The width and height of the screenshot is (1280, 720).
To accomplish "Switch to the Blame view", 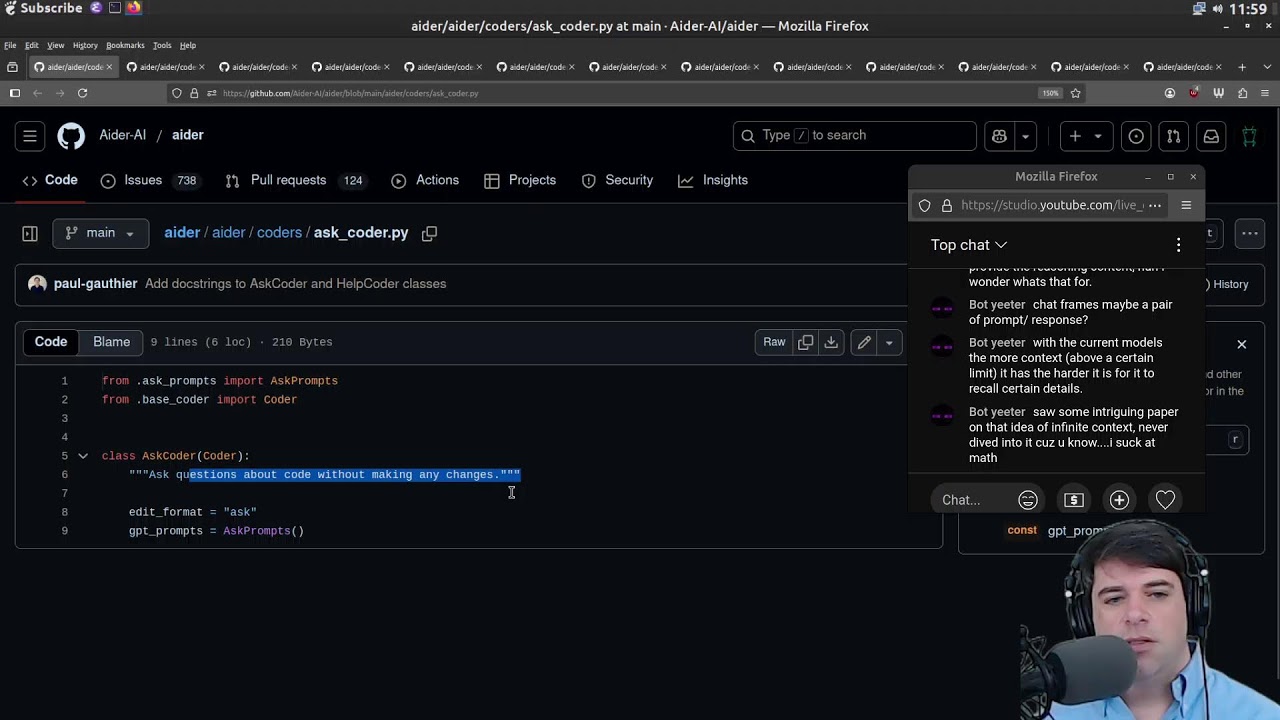I will 112,342.
